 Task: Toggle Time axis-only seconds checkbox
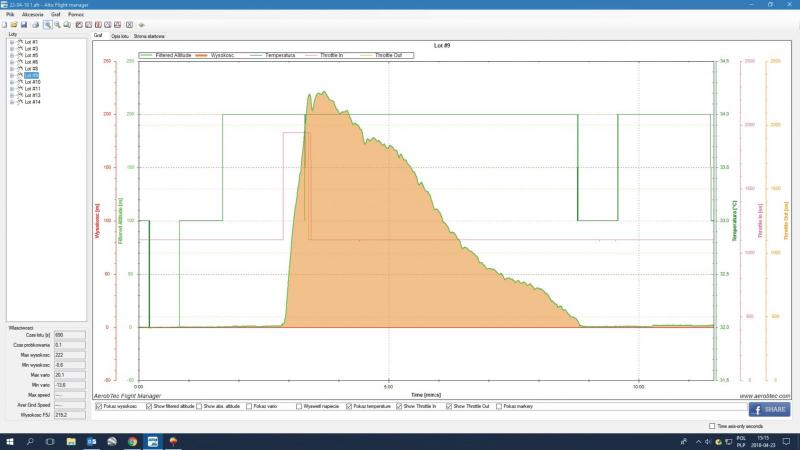point(711,426)
